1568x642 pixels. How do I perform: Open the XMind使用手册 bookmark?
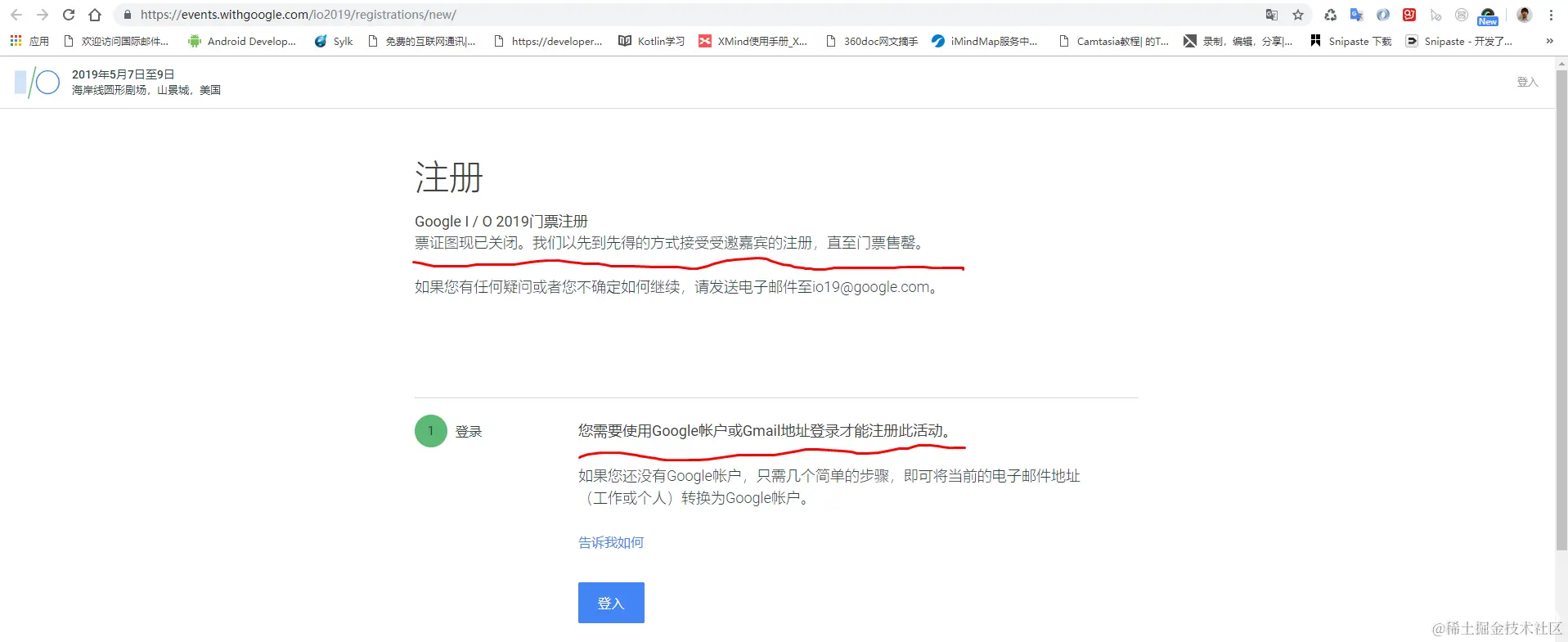753,41
